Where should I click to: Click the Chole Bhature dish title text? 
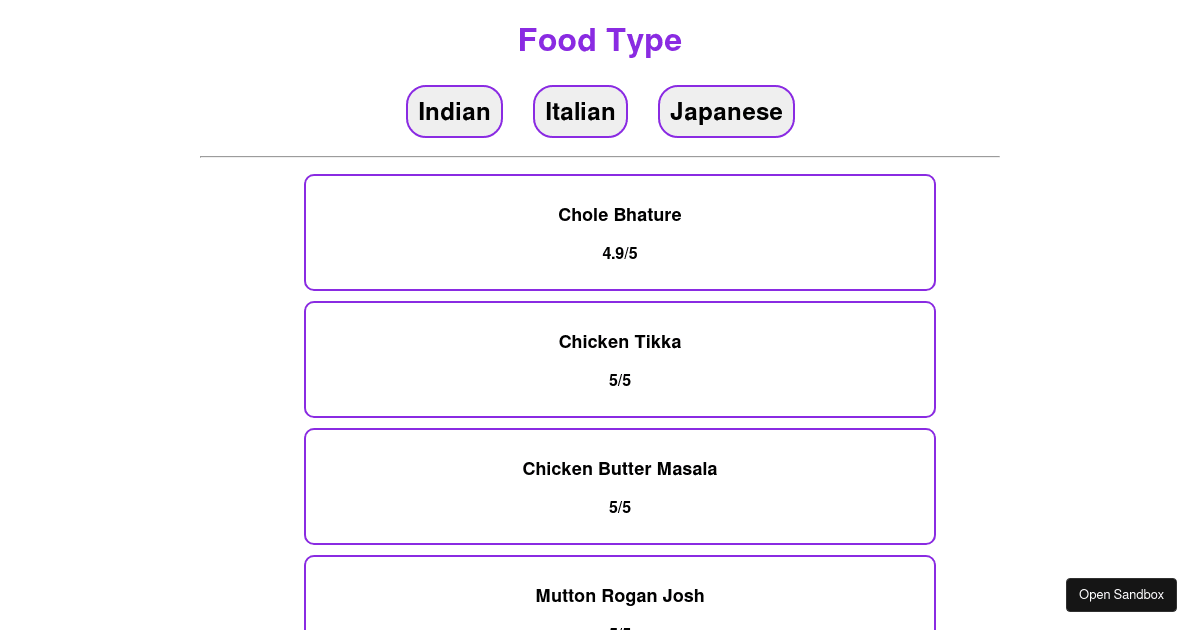point(620,215)
